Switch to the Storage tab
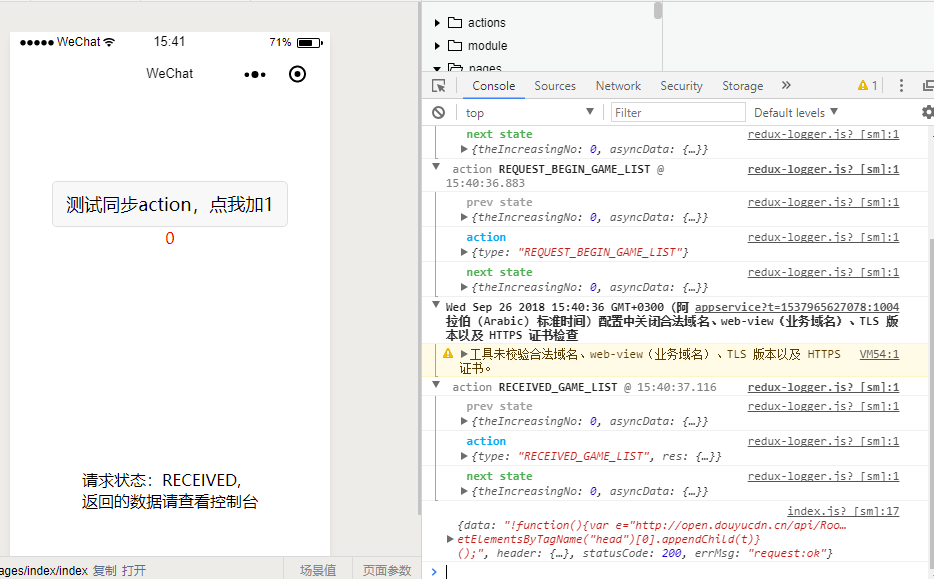The image size is (934, 579). [743, 86]
